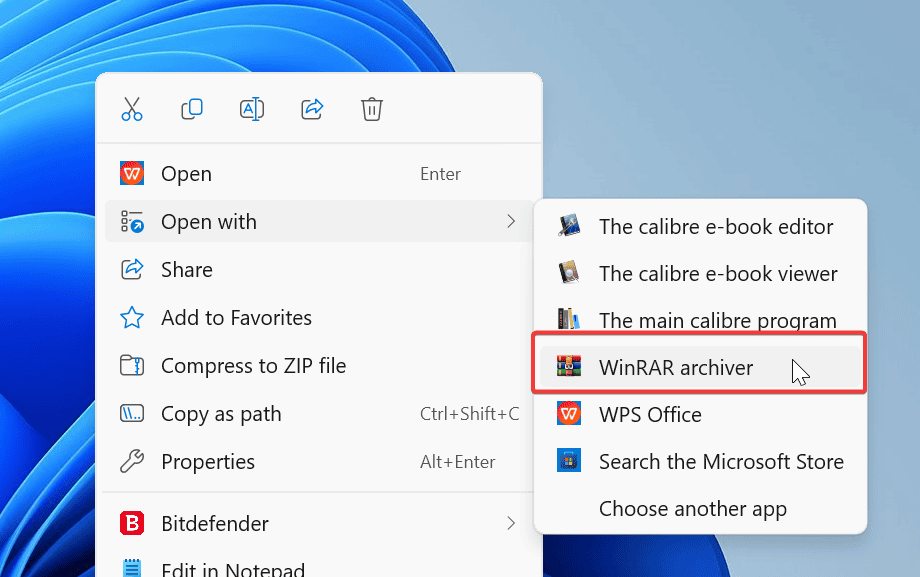Click the Add to Favorites star icon

pyautogui.click(x=132, y=318)
